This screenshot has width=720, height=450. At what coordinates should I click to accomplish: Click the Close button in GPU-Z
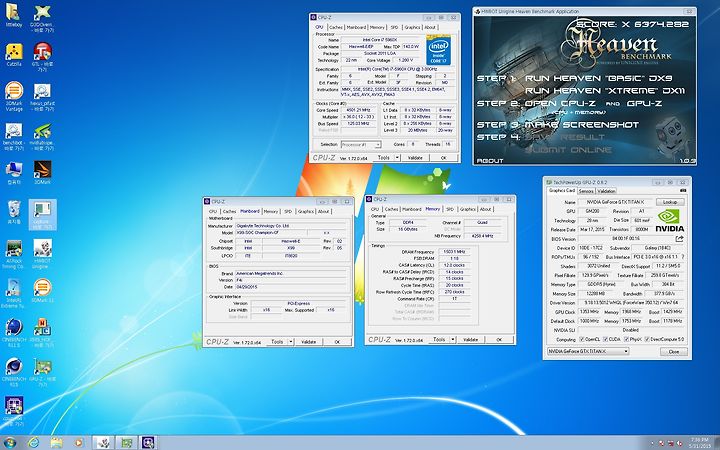(x=674, y=351)
